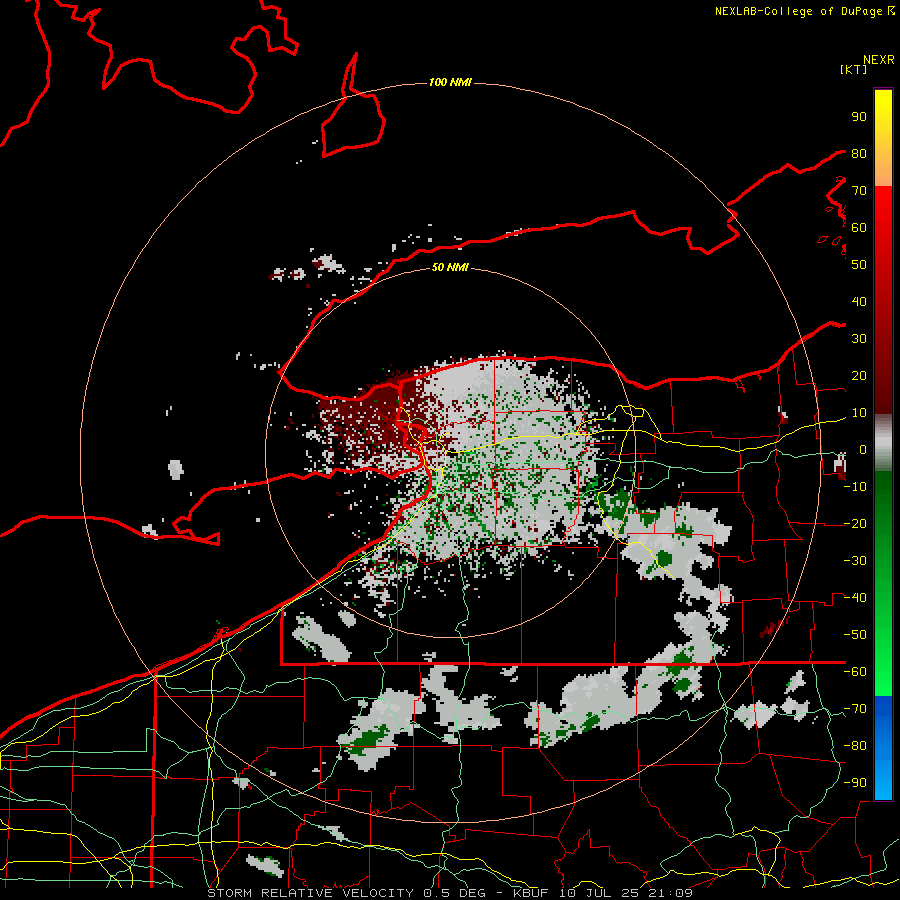This screenshot has height=900, width=900.
Task: Click the -40 knot scale label
Action: pyautogui.click(x=855, y=598)
